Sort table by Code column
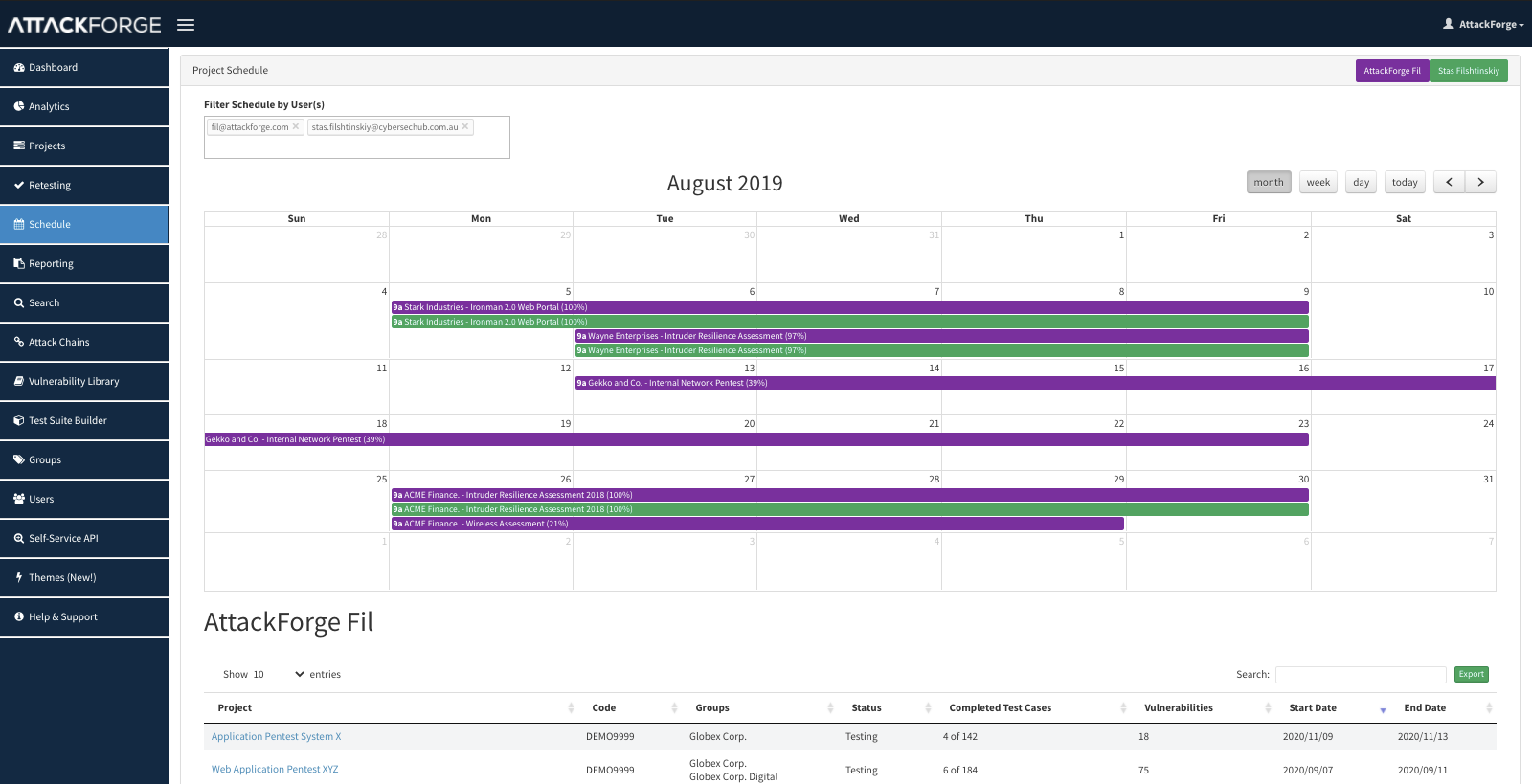This screenshot has height=784, width=1532. click(x=631, y=707)
